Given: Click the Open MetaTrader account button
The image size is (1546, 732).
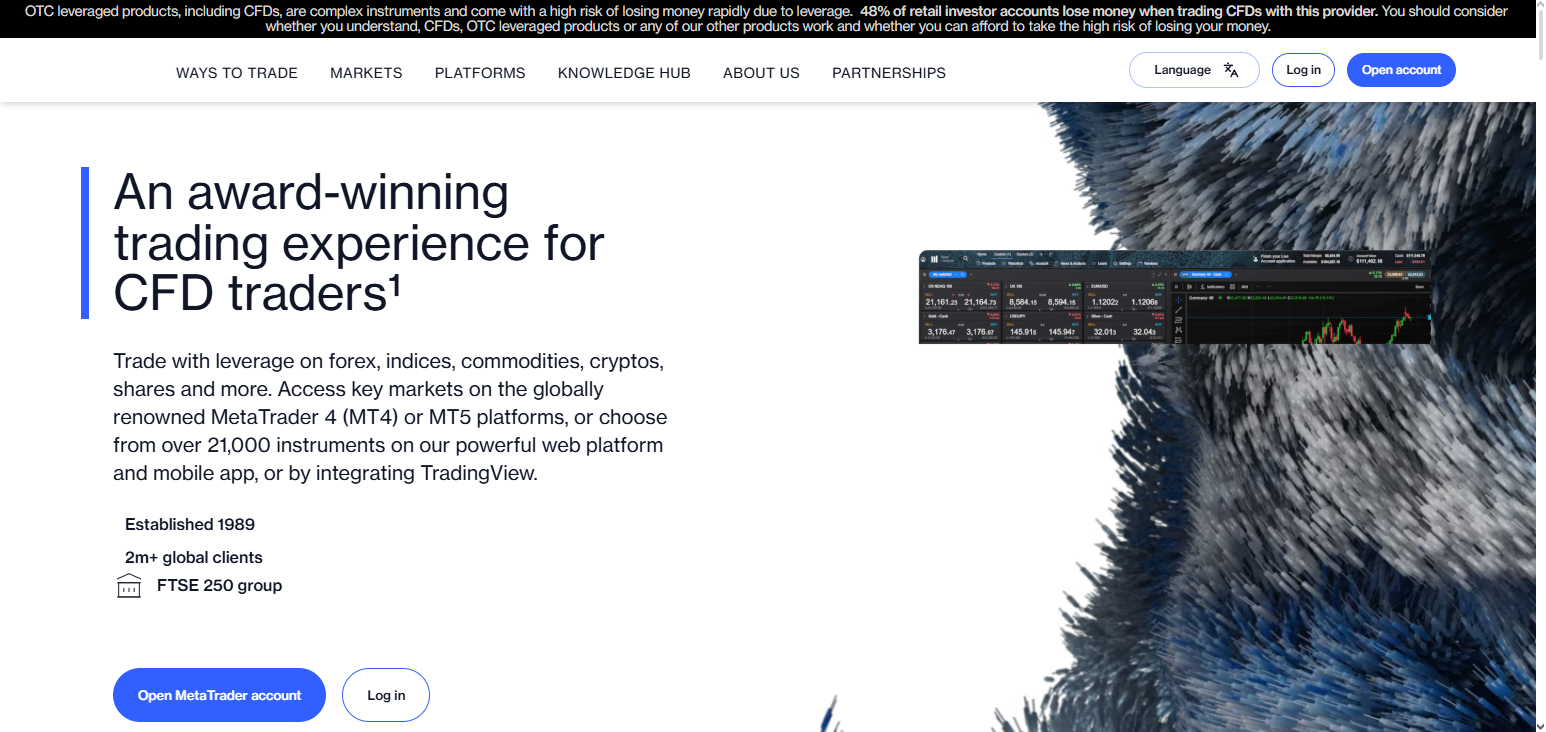Looking at the screenshot, I should [x=219, y=695].
